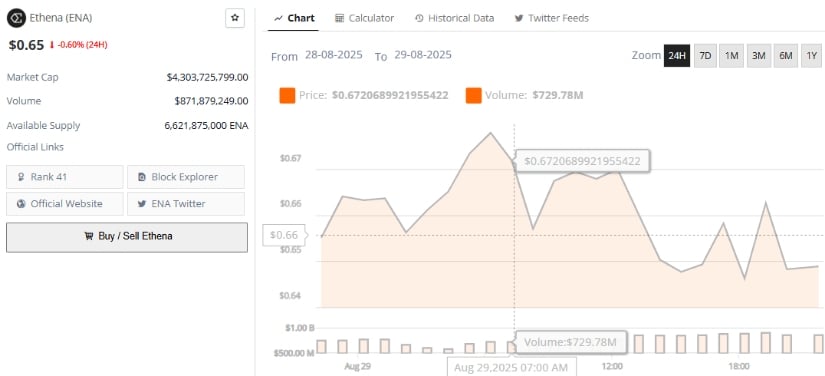Click the Zoom label
This screenshot has width=825, height=376.
point(646,55)
